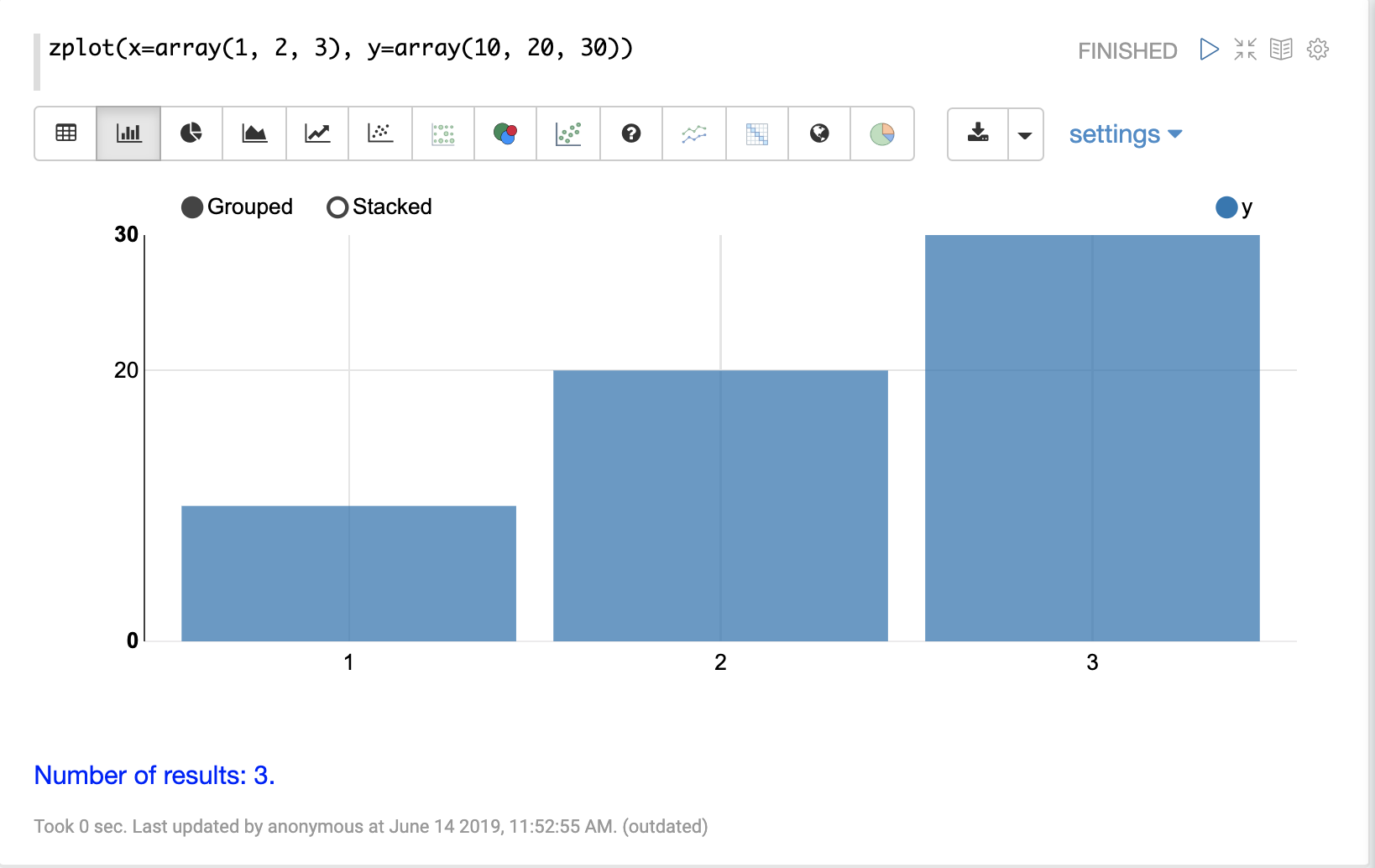The width and height of the screenshot is (1375, 868).
Task: Select the pie chart visualization
Action: (x=191, y=133)
